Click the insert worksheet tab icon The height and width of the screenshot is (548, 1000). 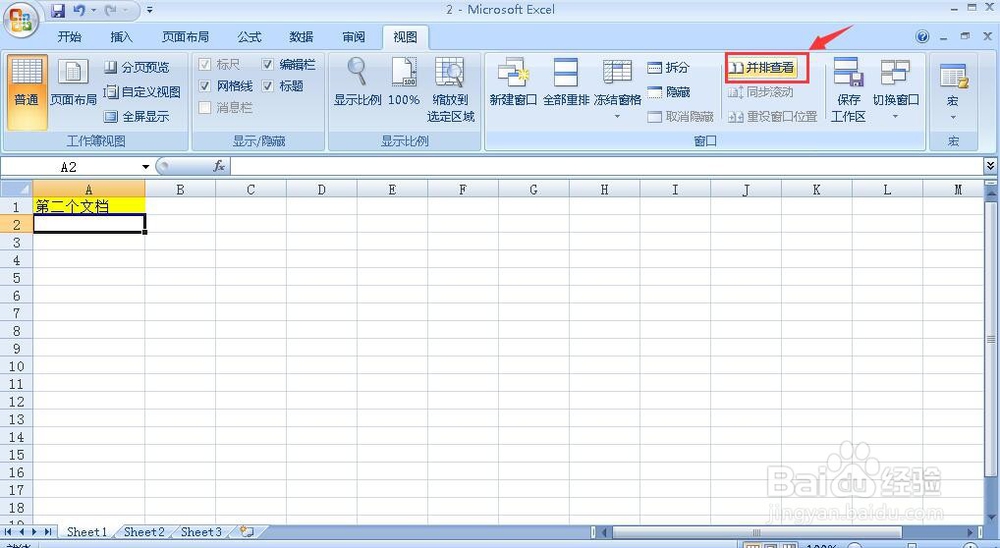click(246, 531)
